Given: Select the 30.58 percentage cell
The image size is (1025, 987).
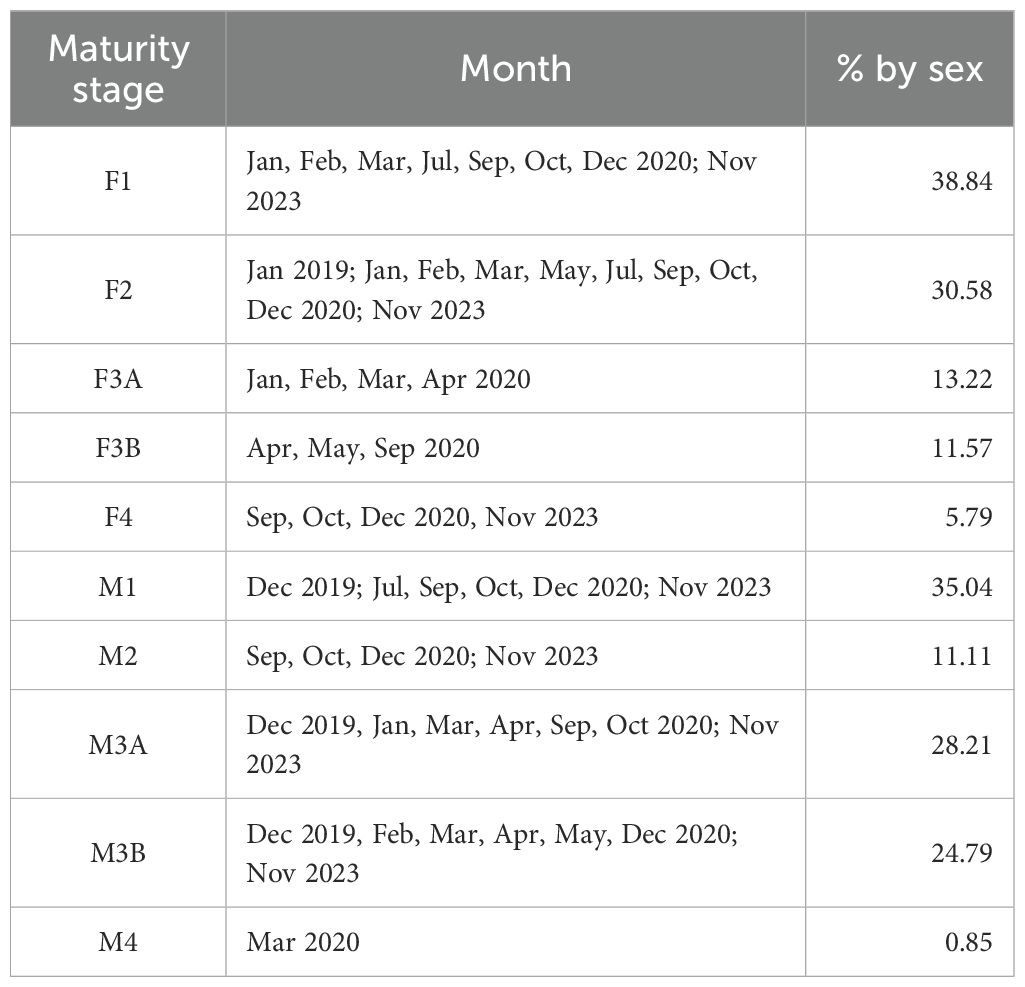Looking at the screenshot, I should 959,290.
